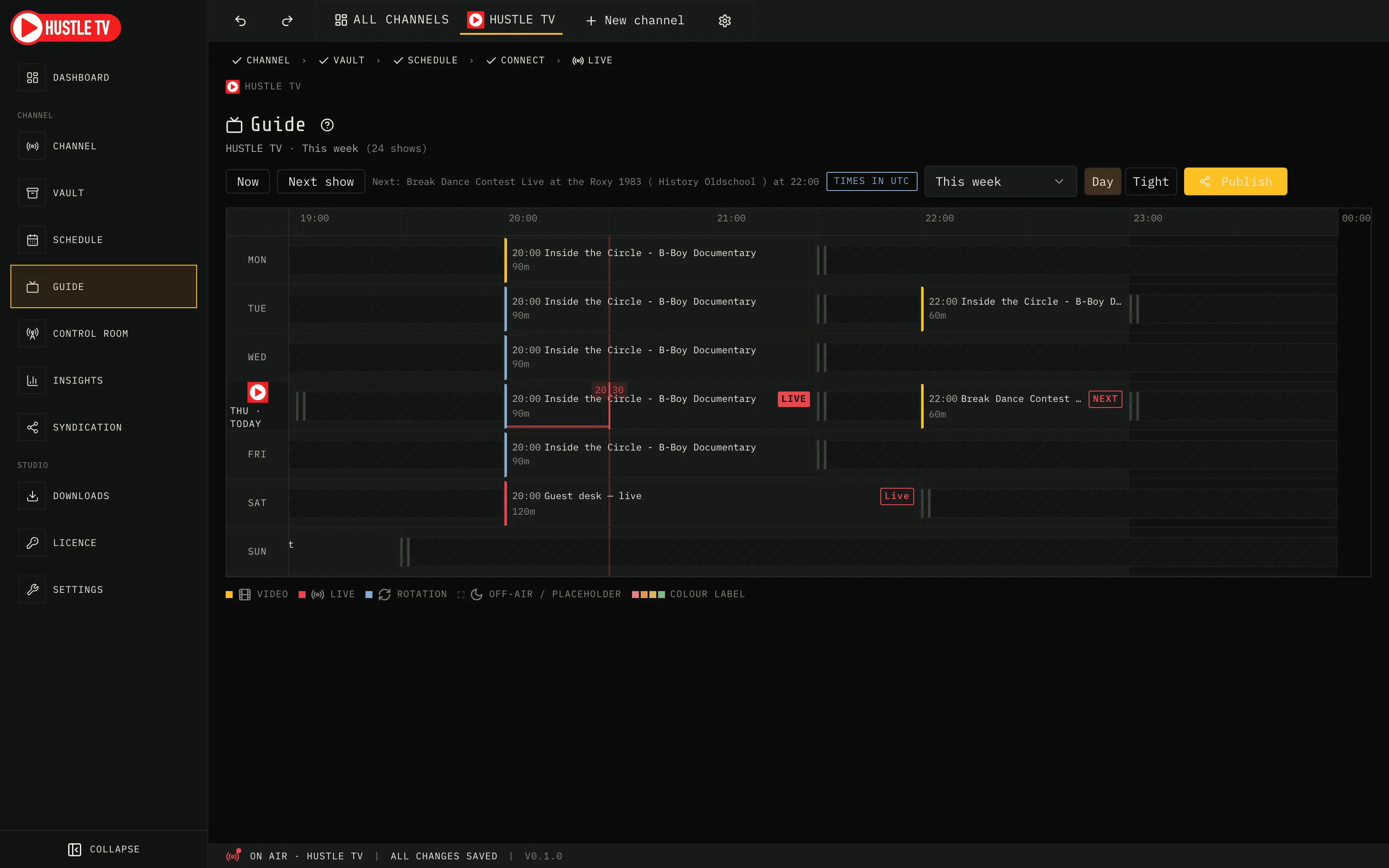Select Wednesday 20:00 Inside the Circle show

(660, 357)
